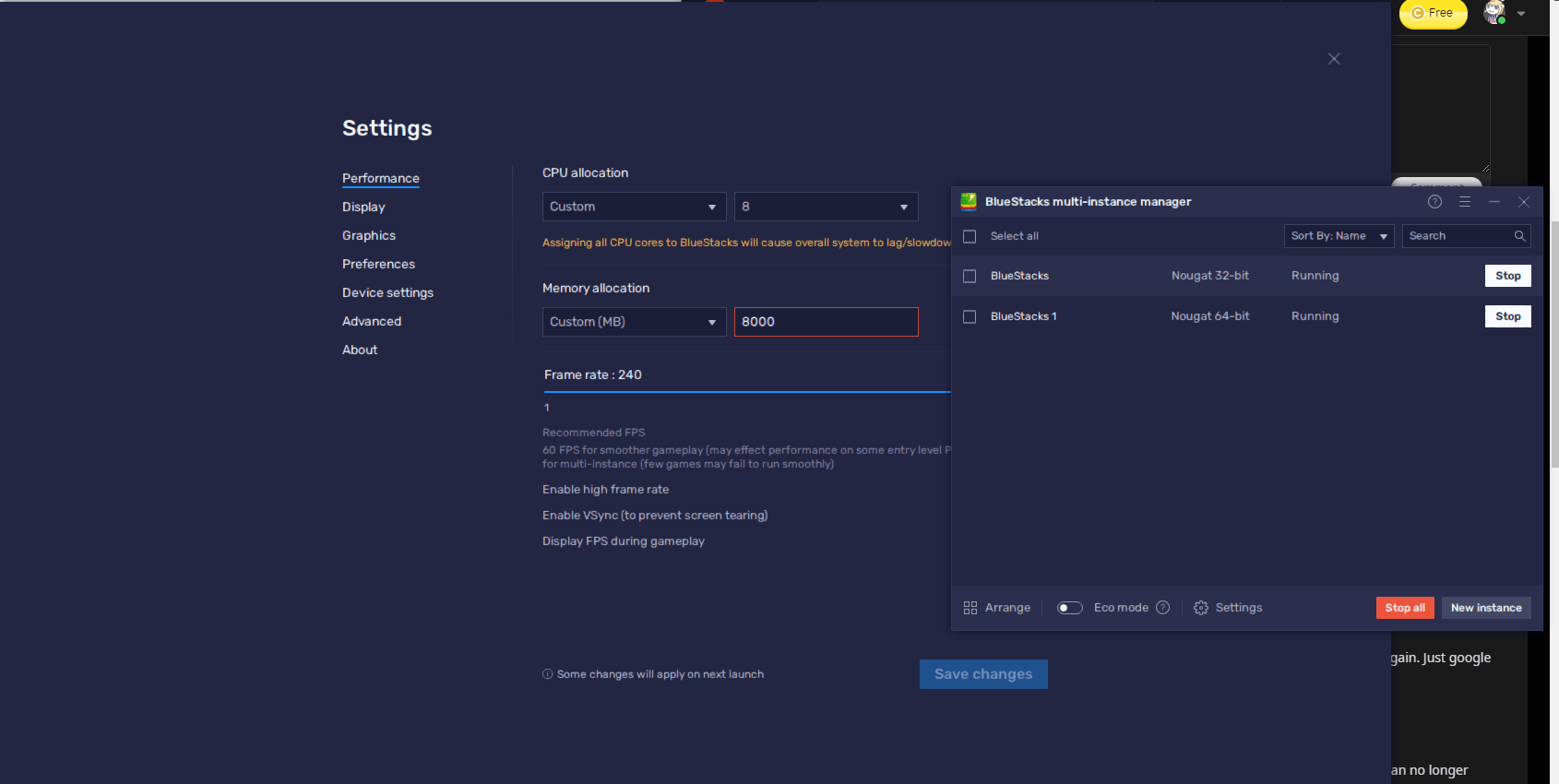Click the 'Select all' label
1559x784 pixels.
(x=1015, y=236)
